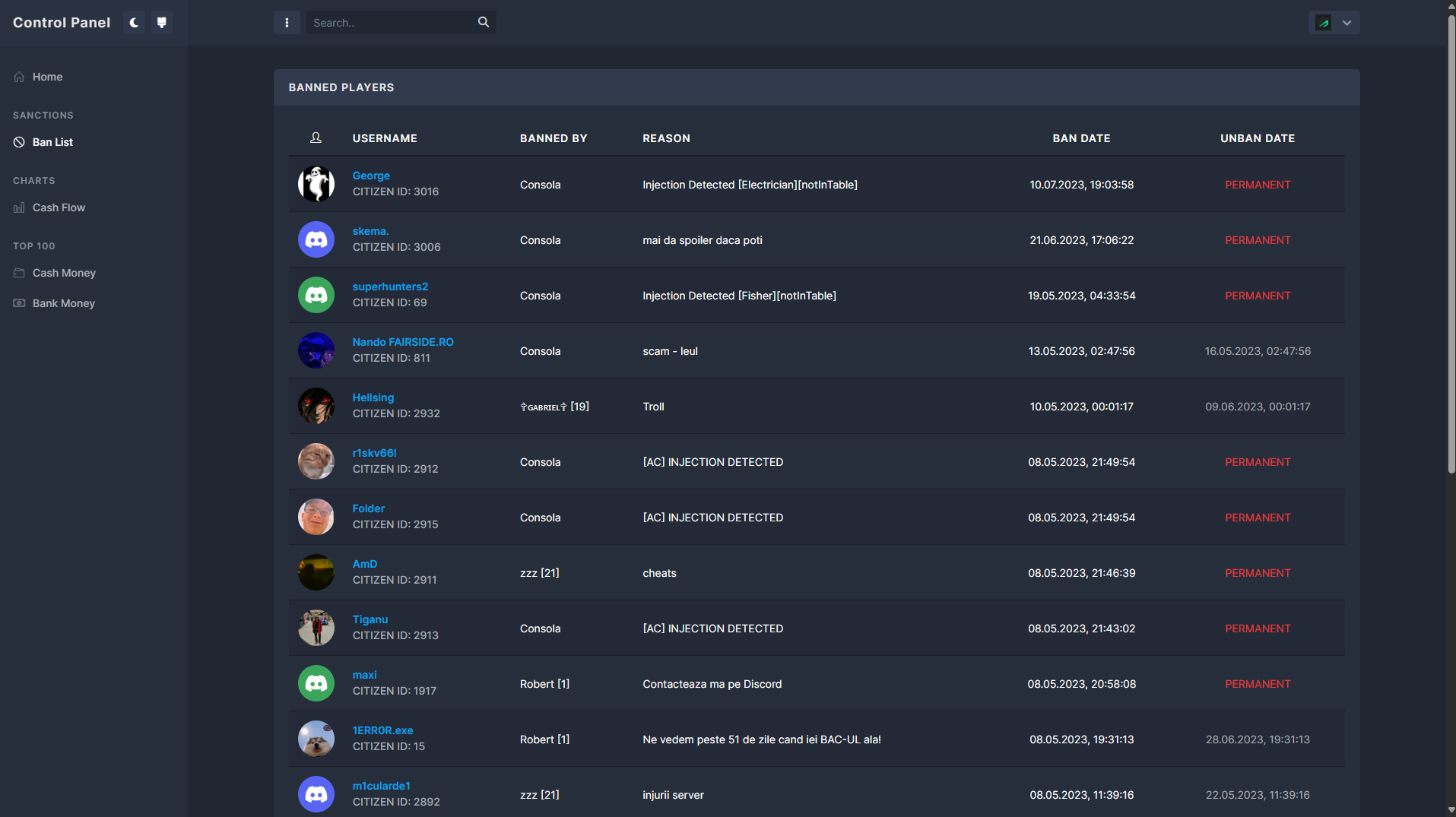Image resolution: width=1456 pixels, height=817 pixels.
Task: Expand the server selector dropdown at top right
Action: (1346, 22)
